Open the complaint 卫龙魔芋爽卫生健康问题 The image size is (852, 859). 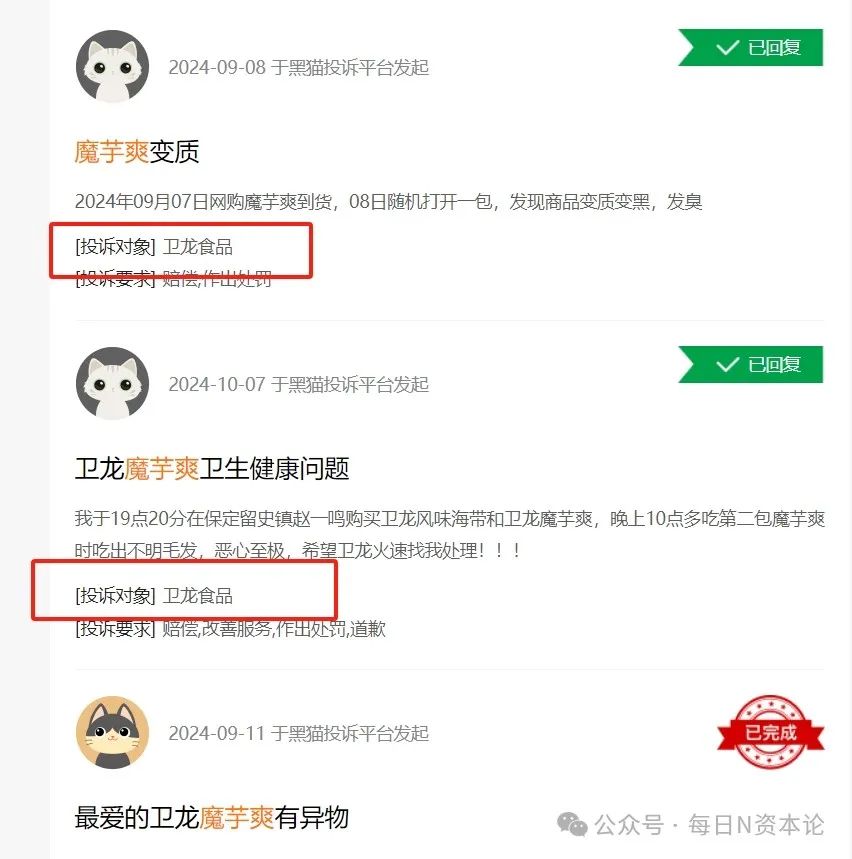pos(211,469)
